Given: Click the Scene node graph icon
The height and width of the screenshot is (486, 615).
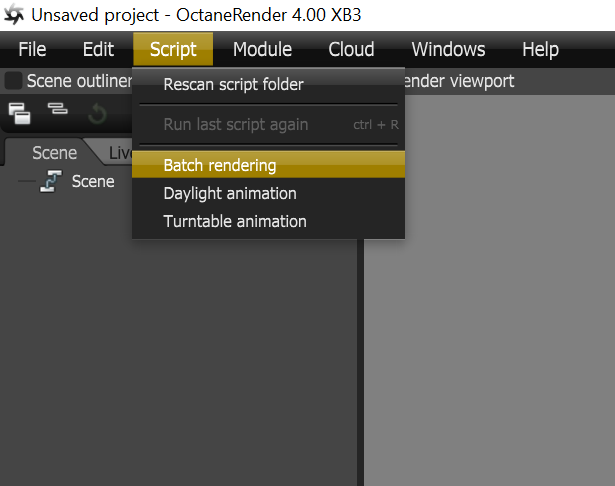Looking at the screenshot, I should (51, 181).
